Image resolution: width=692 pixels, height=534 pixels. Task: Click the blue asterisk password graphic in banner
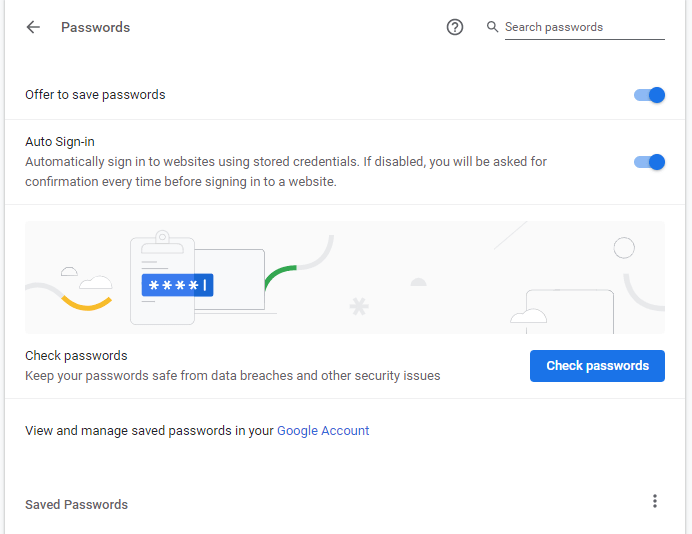click(x=177, y=285)
